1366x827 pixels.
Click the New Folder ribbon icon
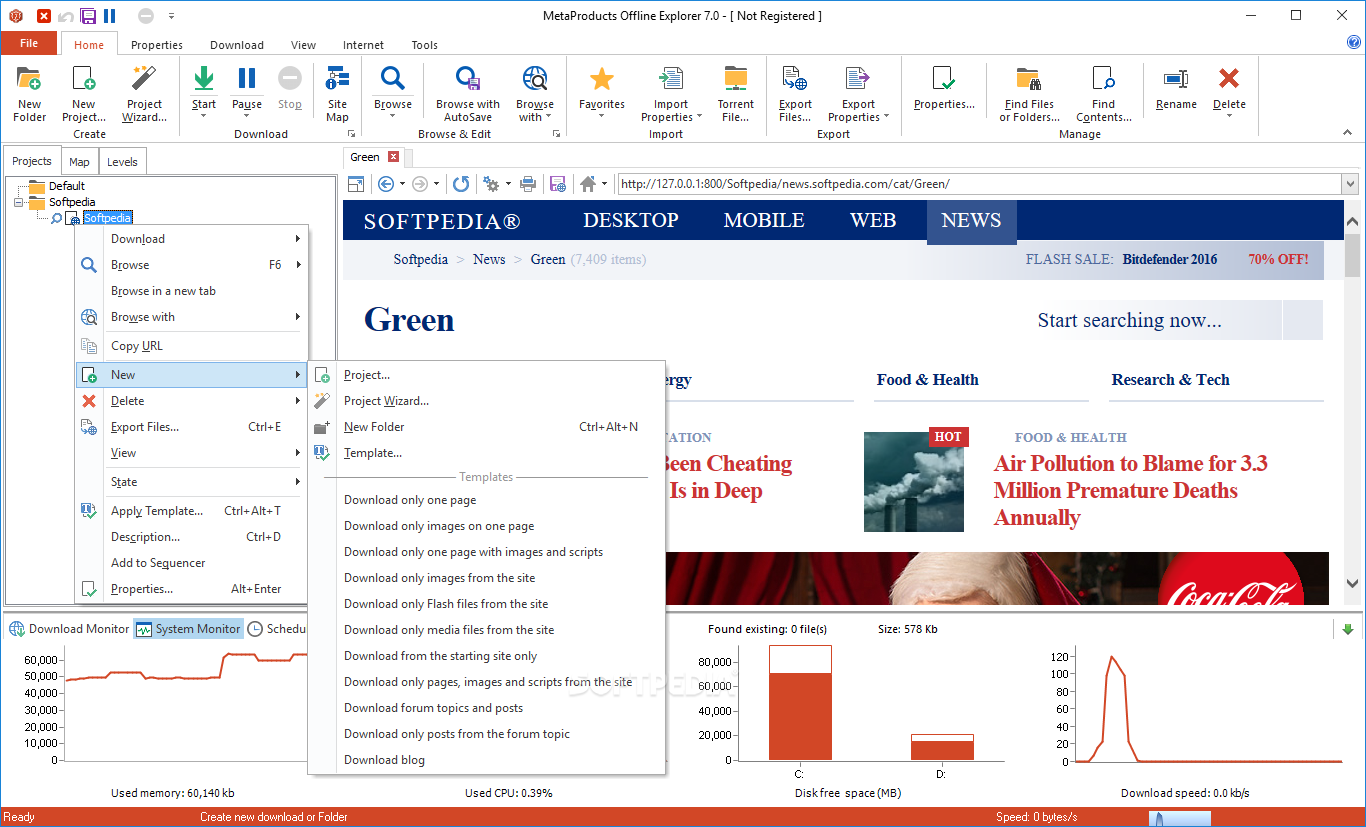[29, 80]
